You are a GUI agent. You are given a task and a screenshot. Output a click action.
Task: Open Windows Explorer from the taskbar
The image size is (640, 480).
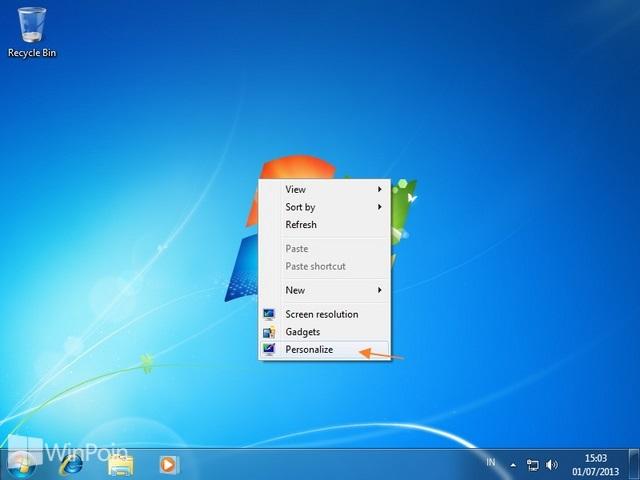coord(121,465)
